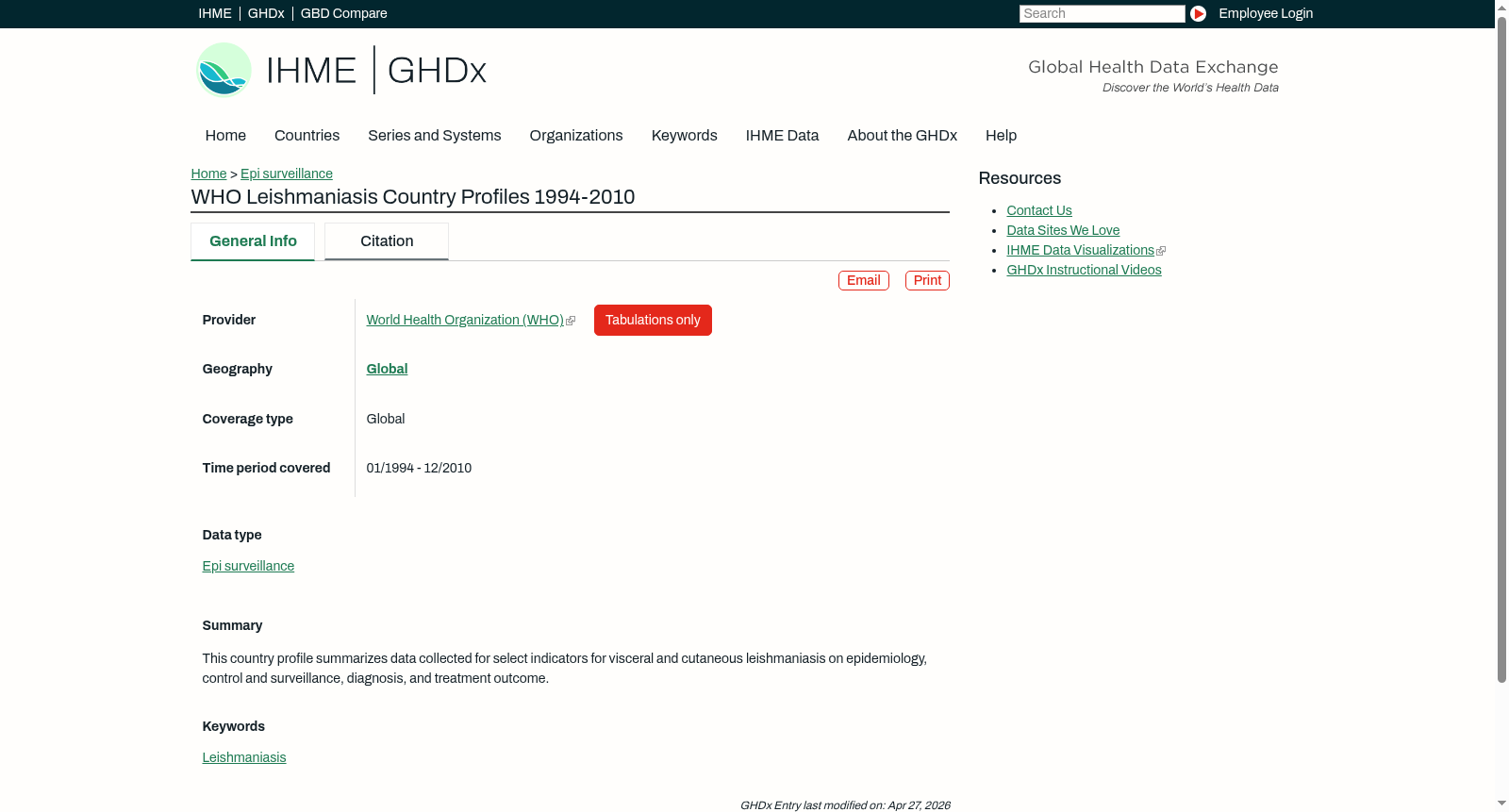Open the Countries navigation menu

[307, 136]
